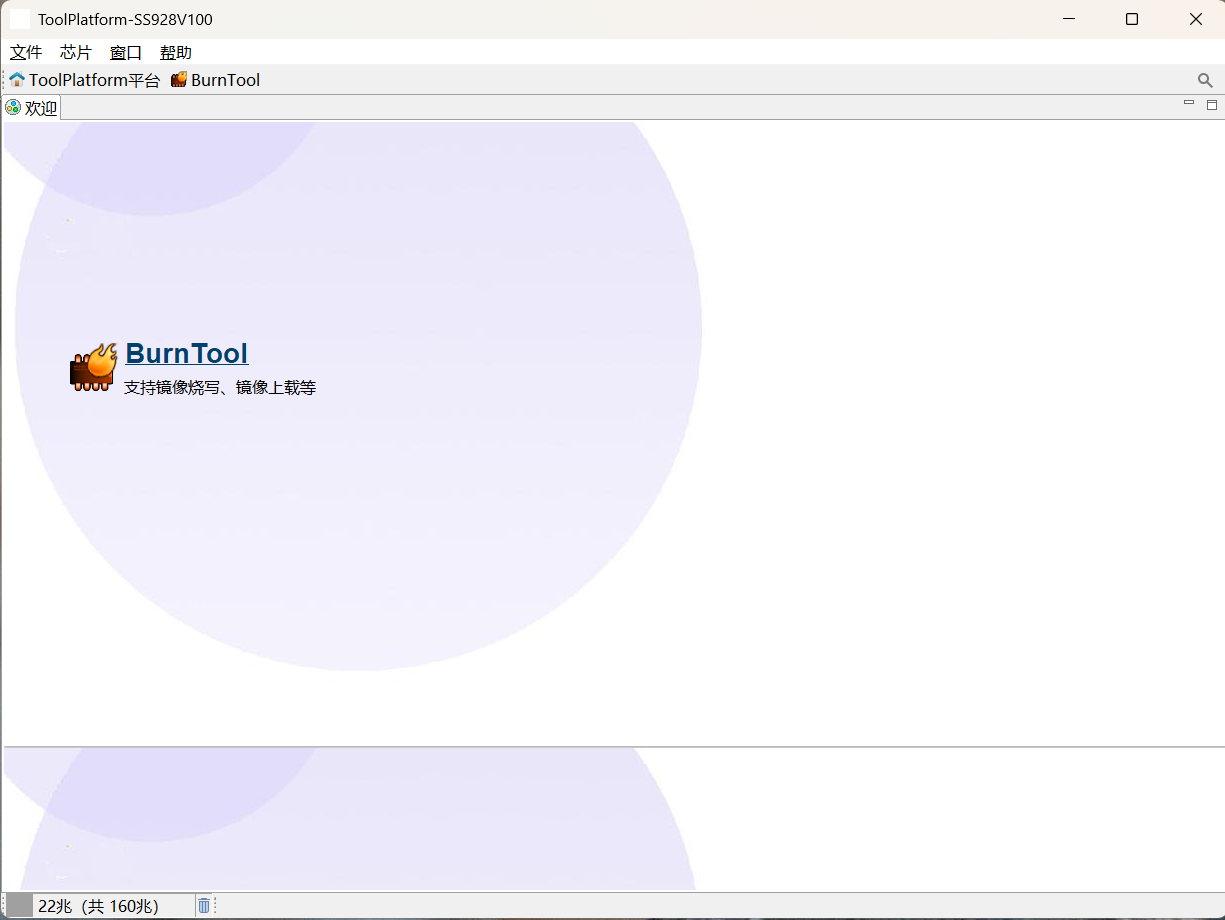Maximize the ToolPlatform window
Viewport: 1225px width, 920px height.
pos(1132,19)
